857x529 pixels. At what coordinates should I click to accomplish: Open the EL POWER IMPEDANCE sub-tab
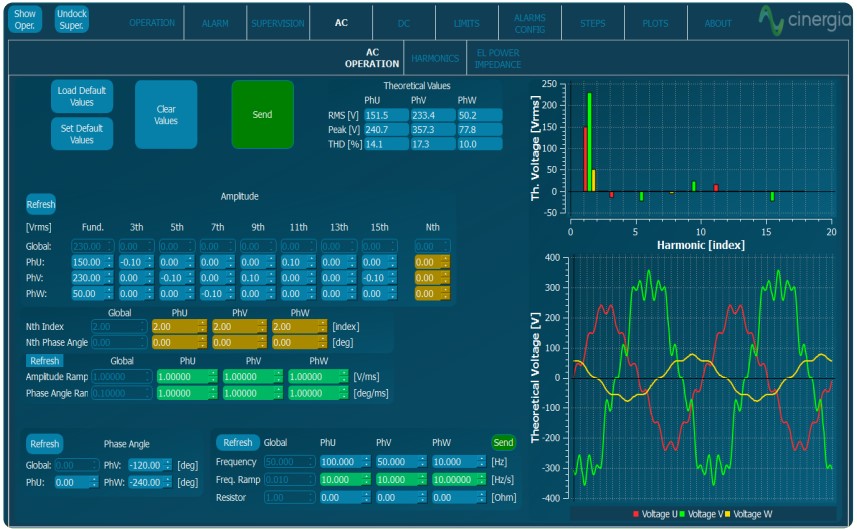(497, 59)
